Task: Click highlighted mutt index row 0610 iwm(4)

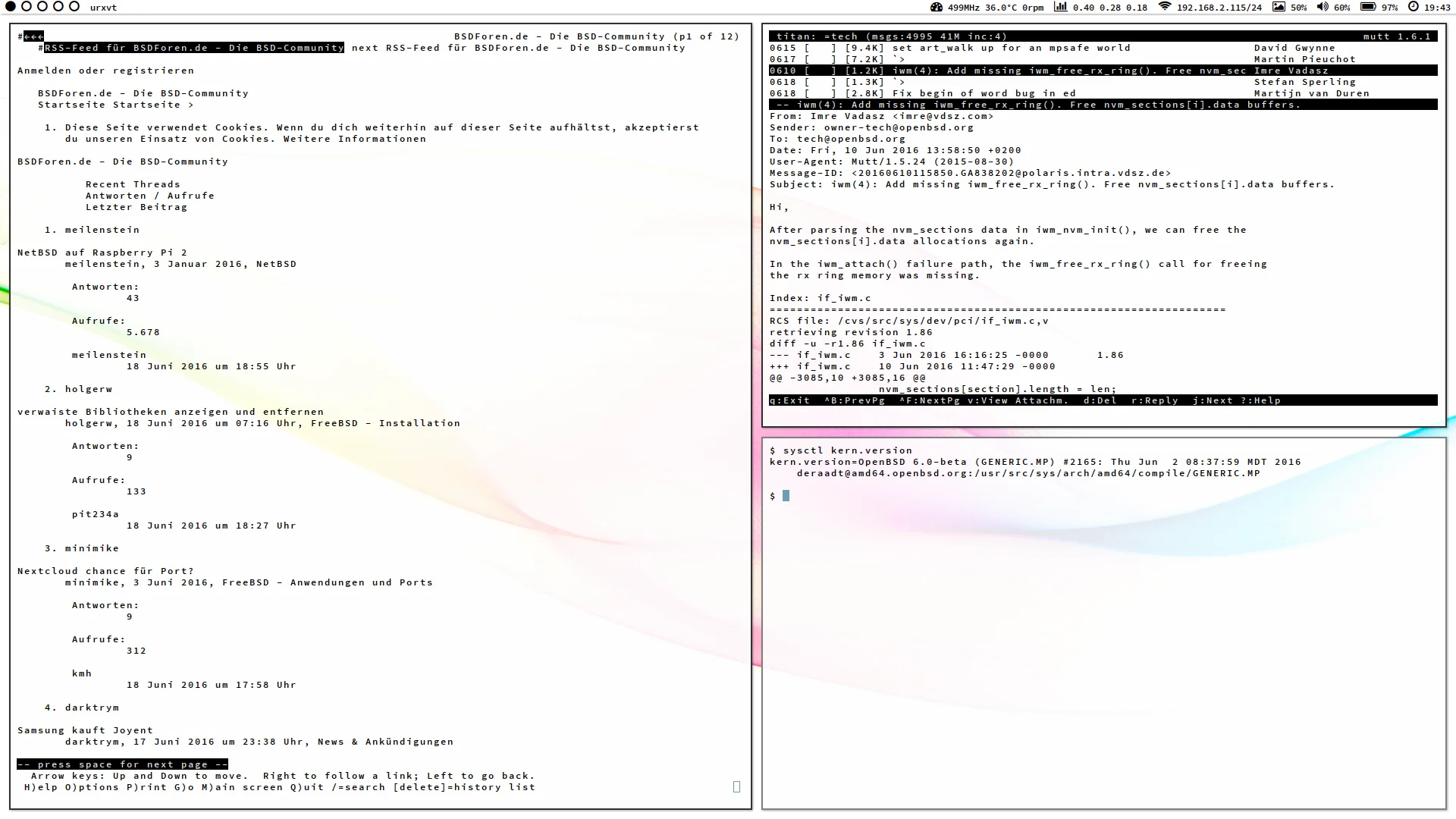Action: (1103, 71)
